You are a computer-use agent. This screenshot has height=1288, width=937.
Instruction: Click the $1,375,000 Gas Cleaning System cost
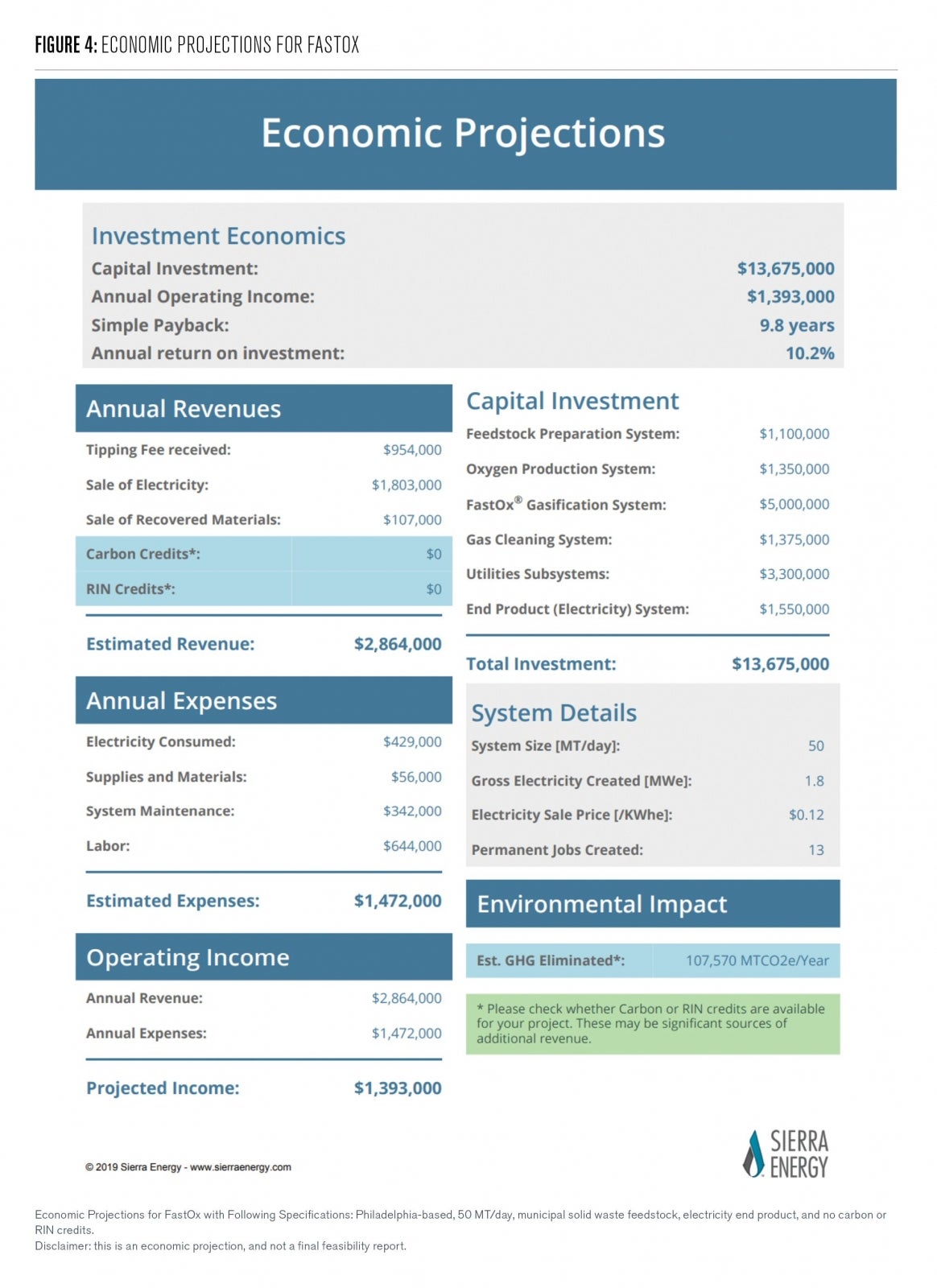tap(795, 539)
